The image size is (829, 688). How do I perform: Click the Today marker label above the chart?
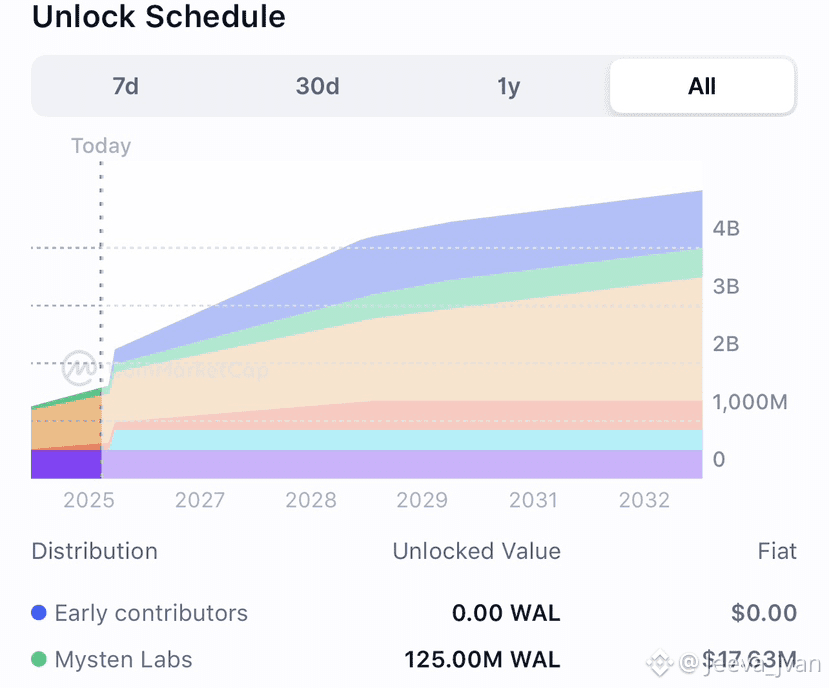click(101, 146)
